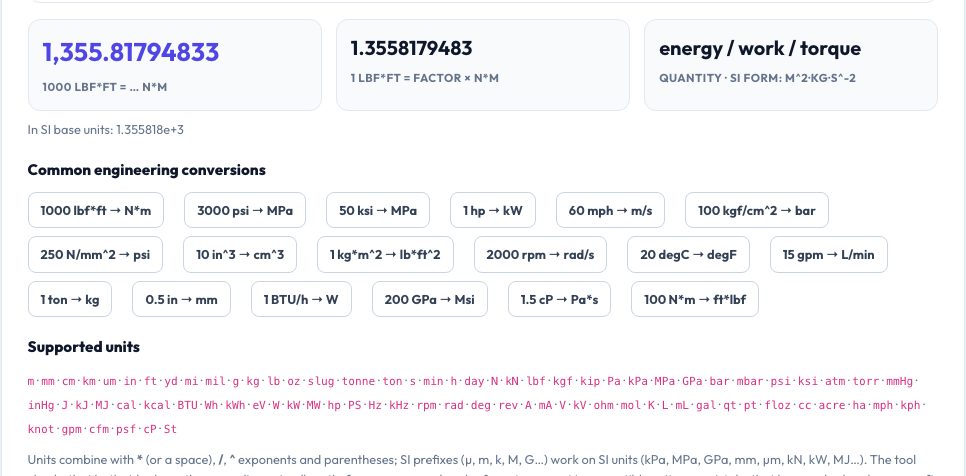The width and height of the screenshot is (966, 476).
Task: Choose 1 kg*m^2 → lb*ft^2 preset
Action: pos(385,254)
